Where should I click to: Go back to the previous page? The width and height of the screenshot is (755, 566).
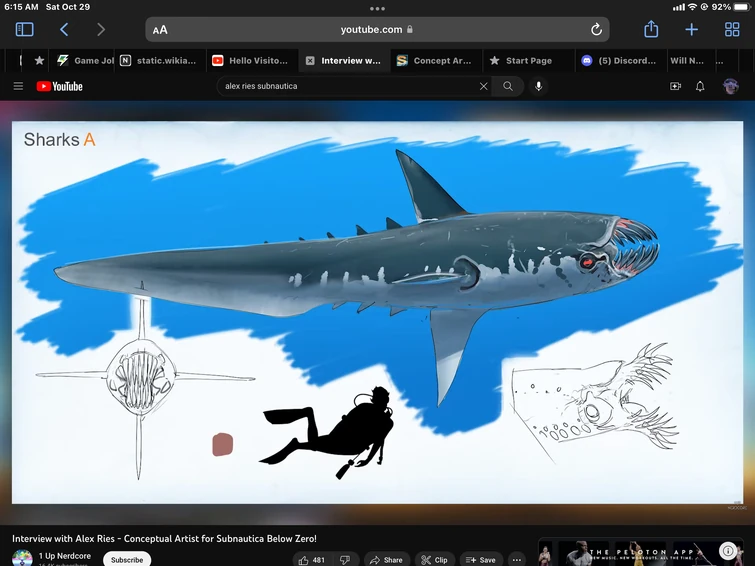point(64,29)
